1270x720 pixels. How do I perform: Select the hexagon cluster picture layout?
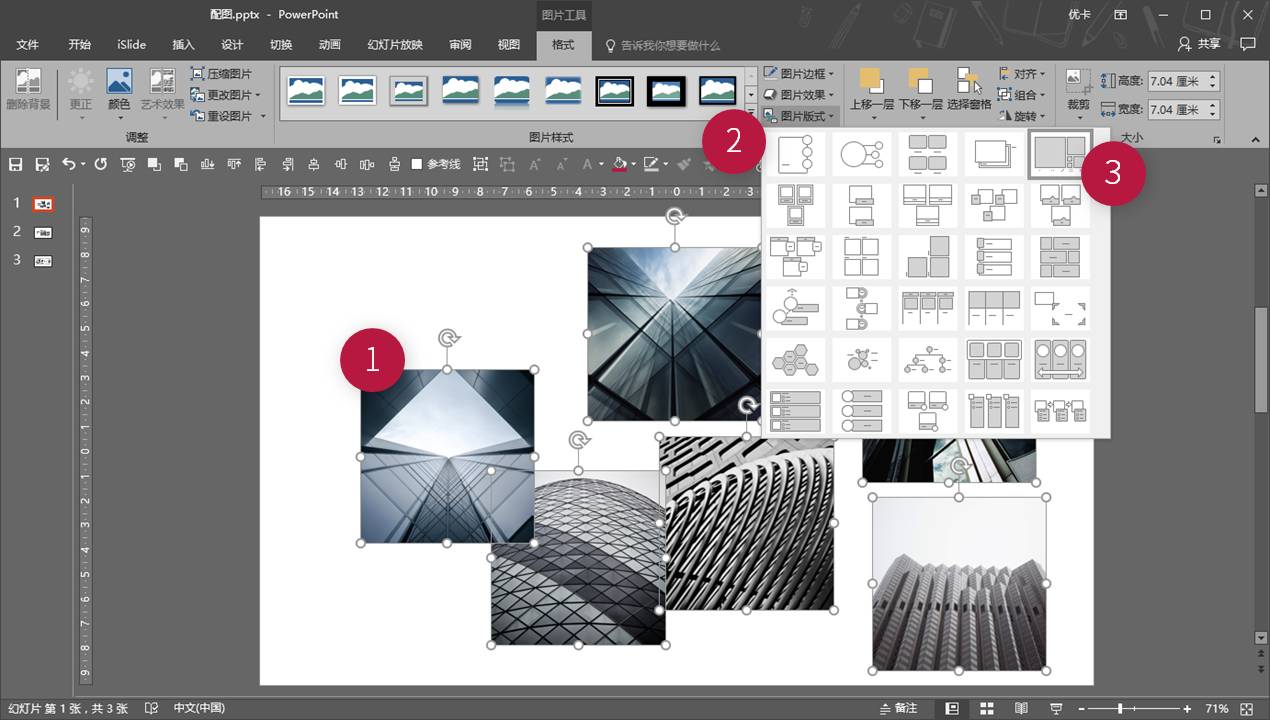click(x=795, y=359)
